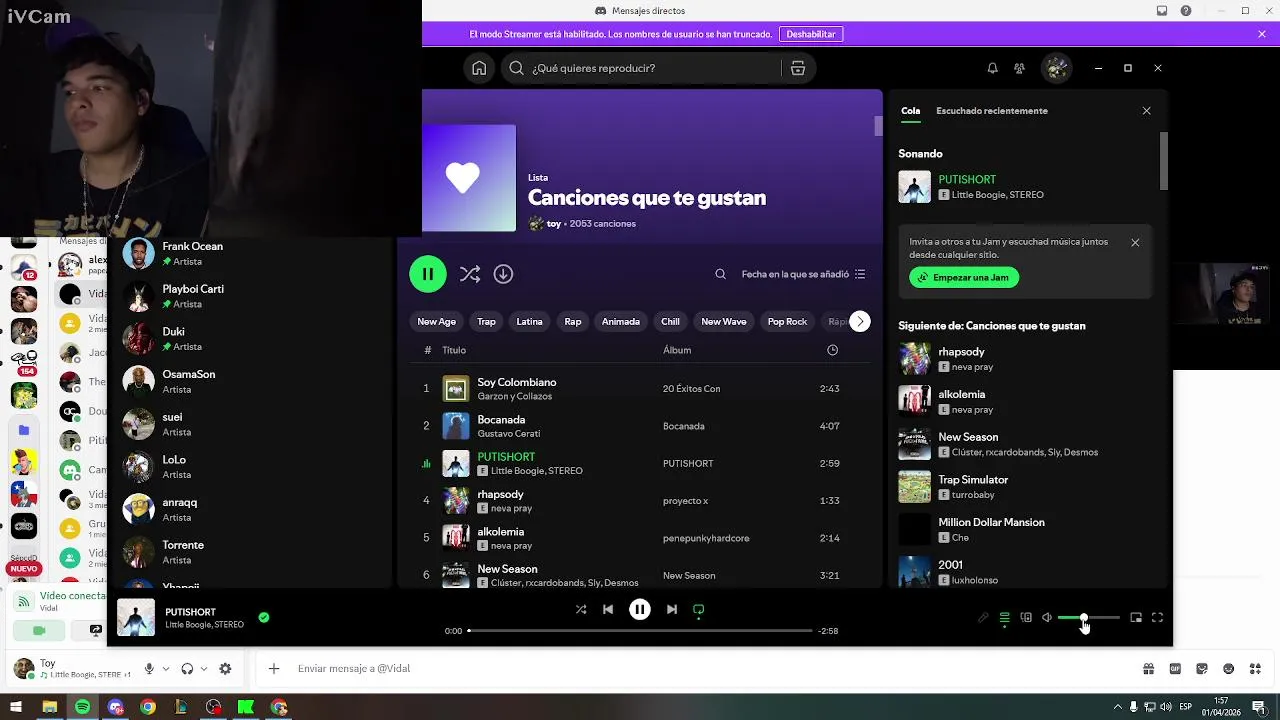
Task: Select the Animada filter chip
Action: pos(620,322)
